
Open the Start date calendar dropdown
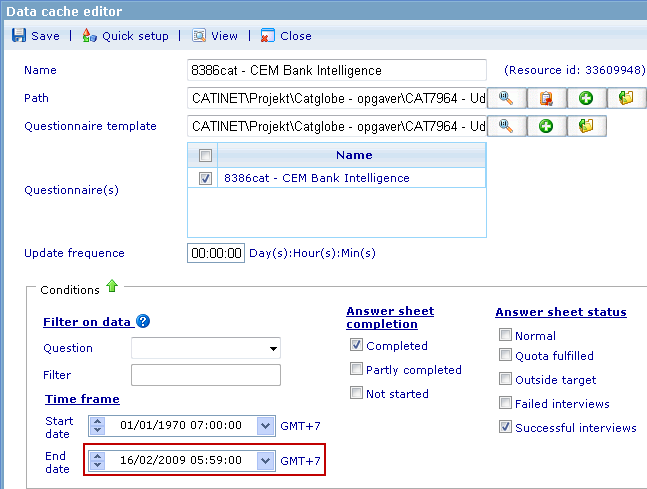(x=265, y=425)
